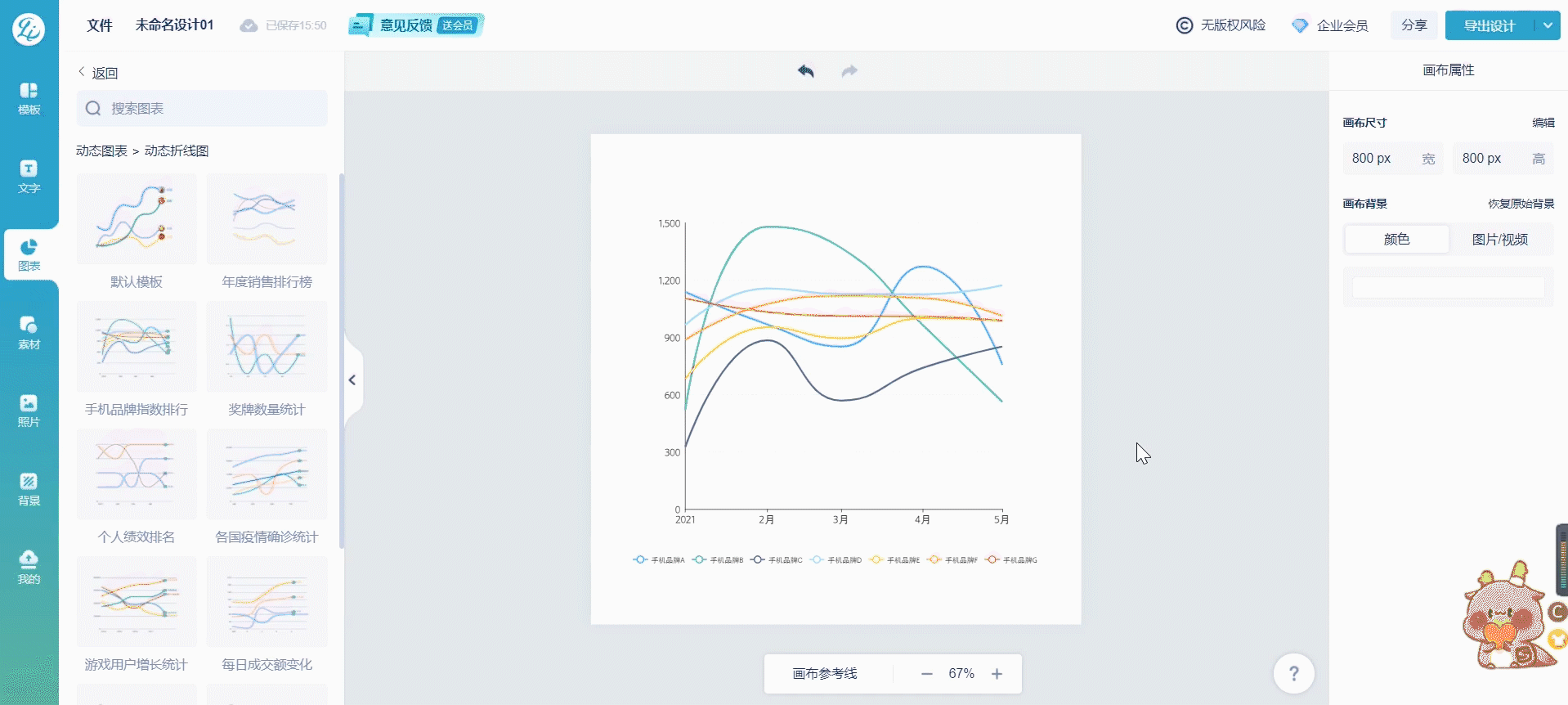Toggle 手机品牌E legend item
This screenshot has height=705, width=1568.
[x=895, y=560]
